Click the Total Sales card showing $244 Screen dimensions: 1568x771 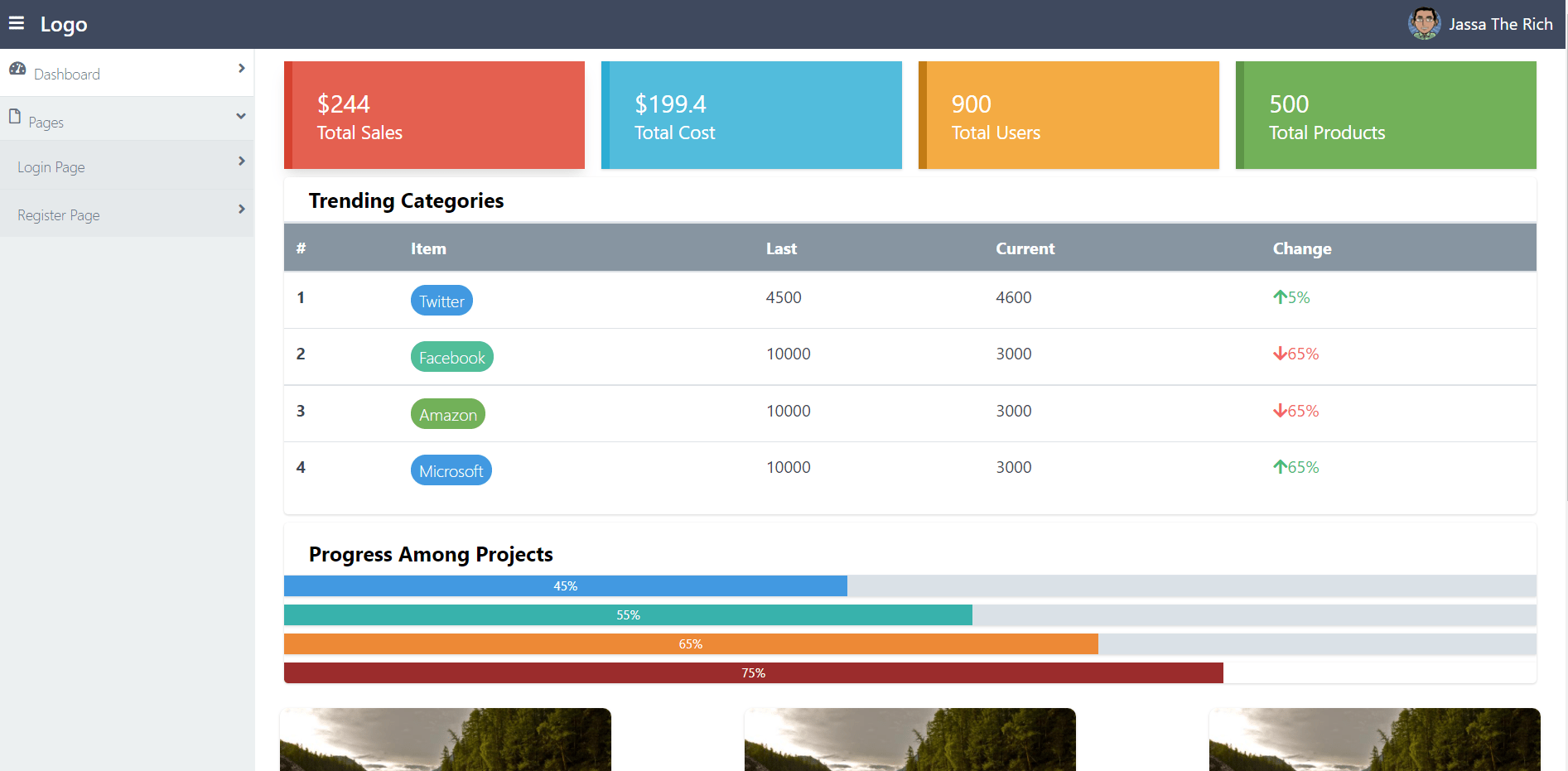434,114
